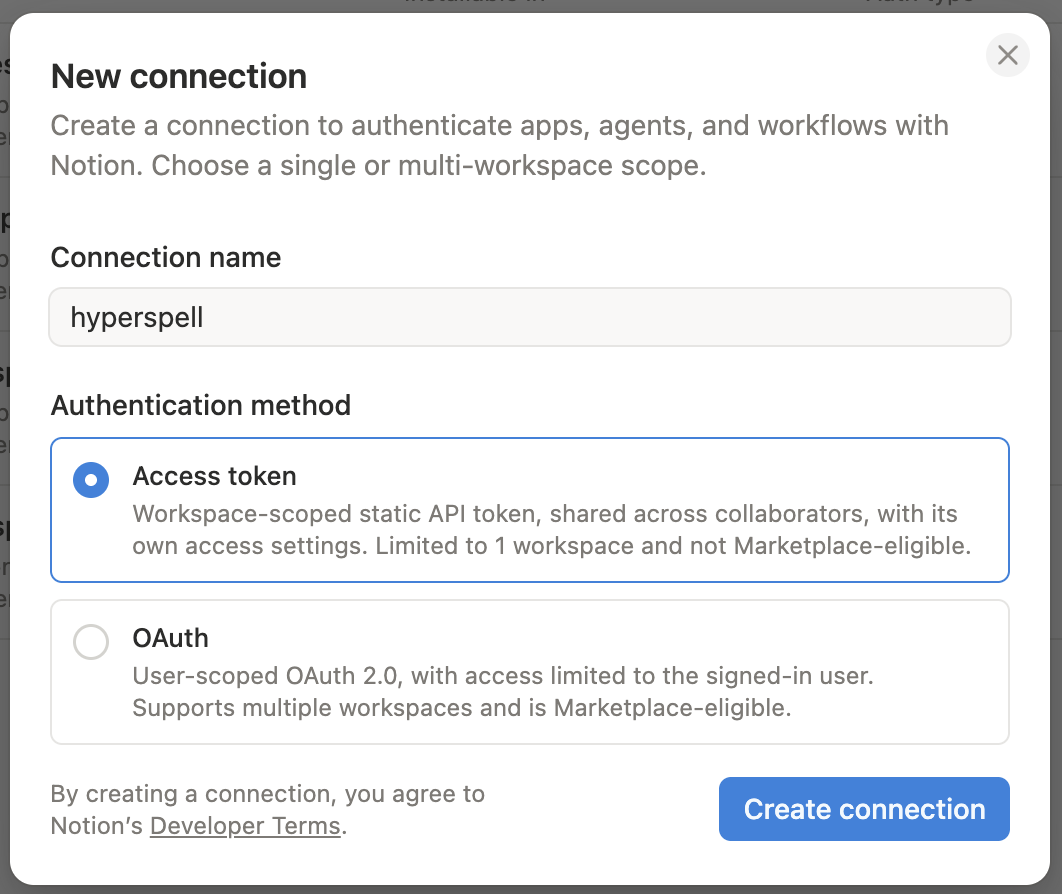Click the Connection name label
1062x894 pixels.
(166, 257)
